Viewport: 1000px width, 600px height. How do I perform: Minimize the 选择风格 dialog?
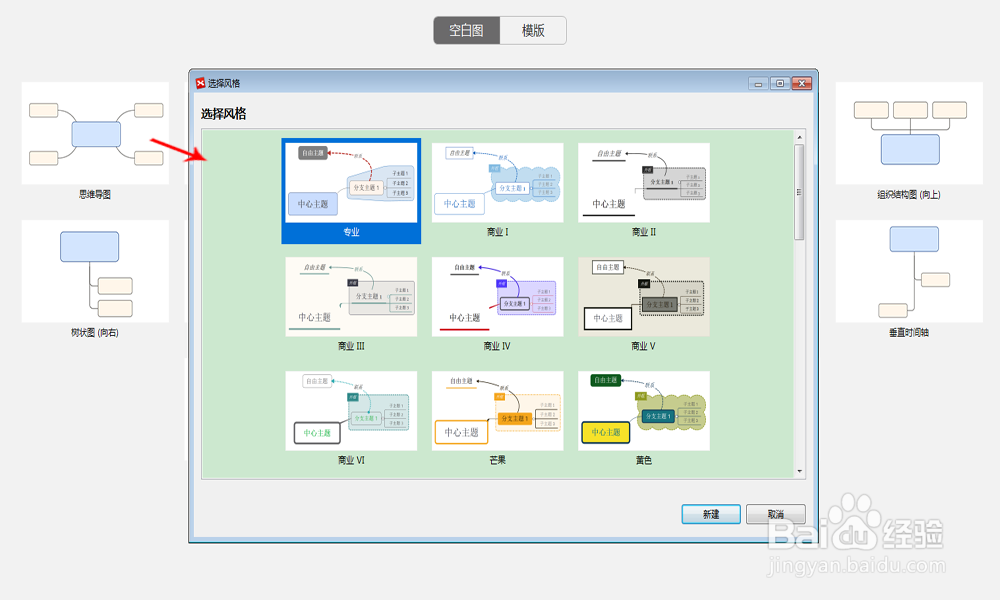758,83
